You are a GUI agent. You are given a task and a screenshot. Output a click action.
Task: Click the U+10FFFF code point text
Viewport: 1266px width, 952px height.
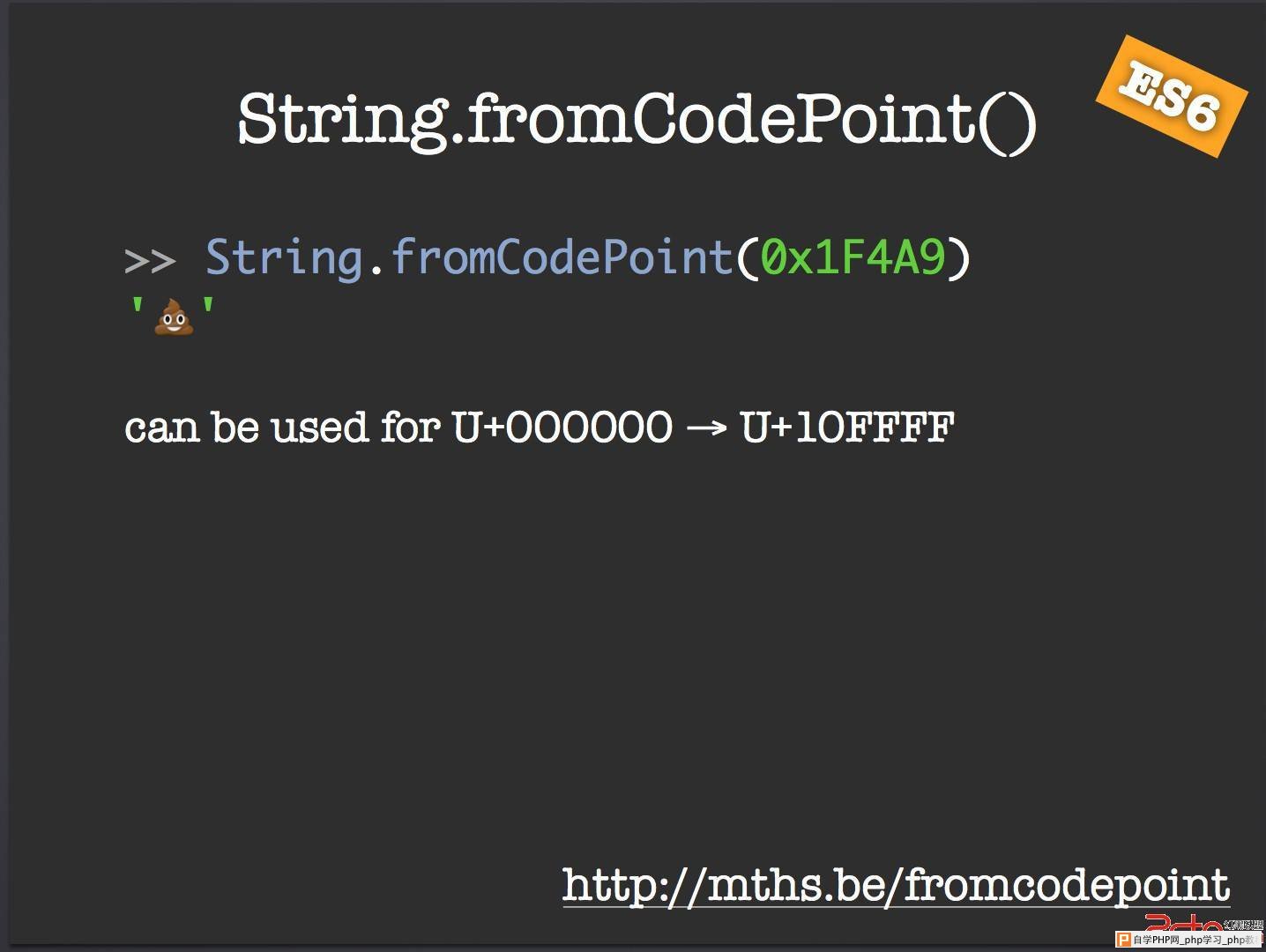pos(847,428)
